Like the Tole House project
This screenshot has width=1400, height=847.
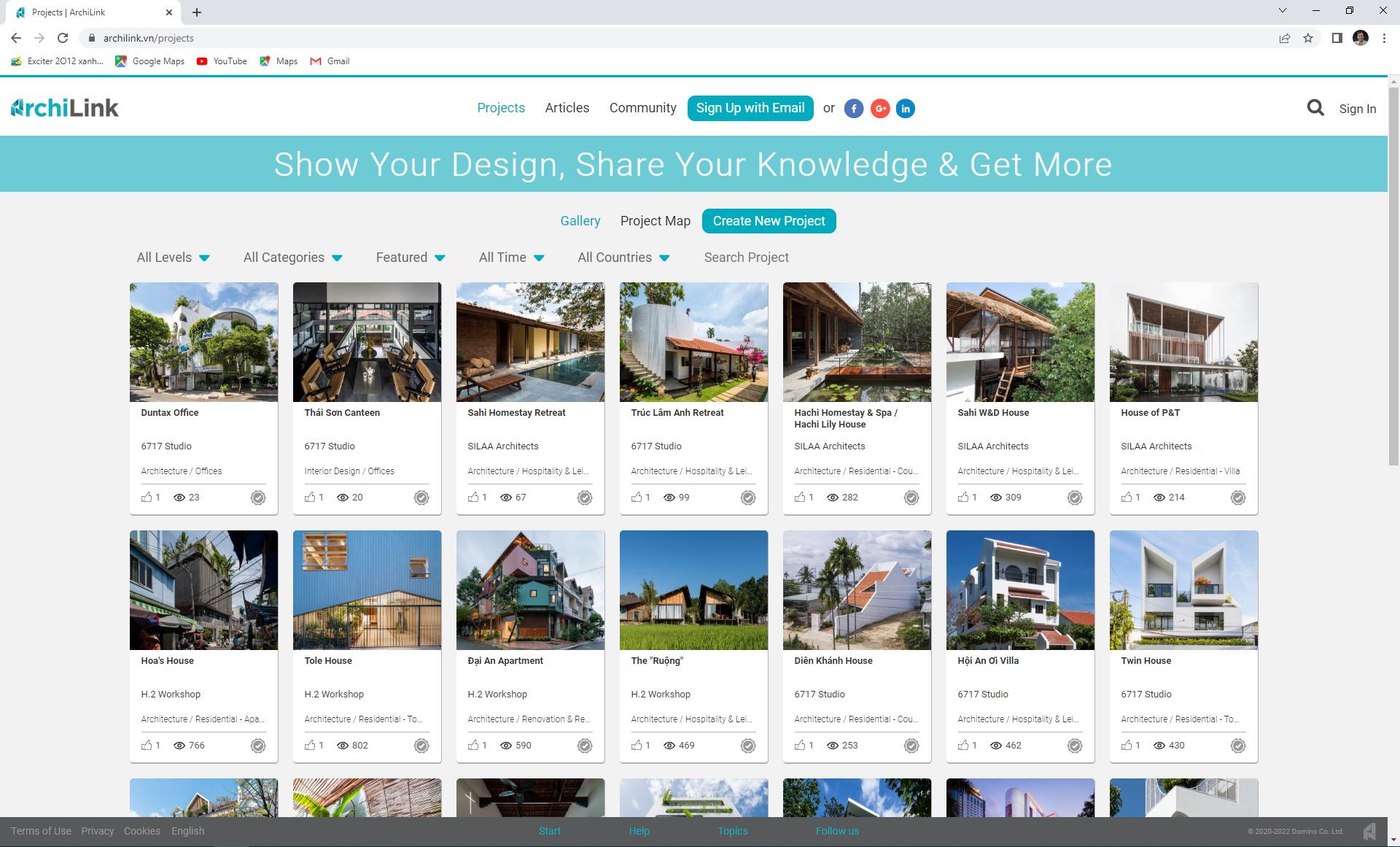310,745
